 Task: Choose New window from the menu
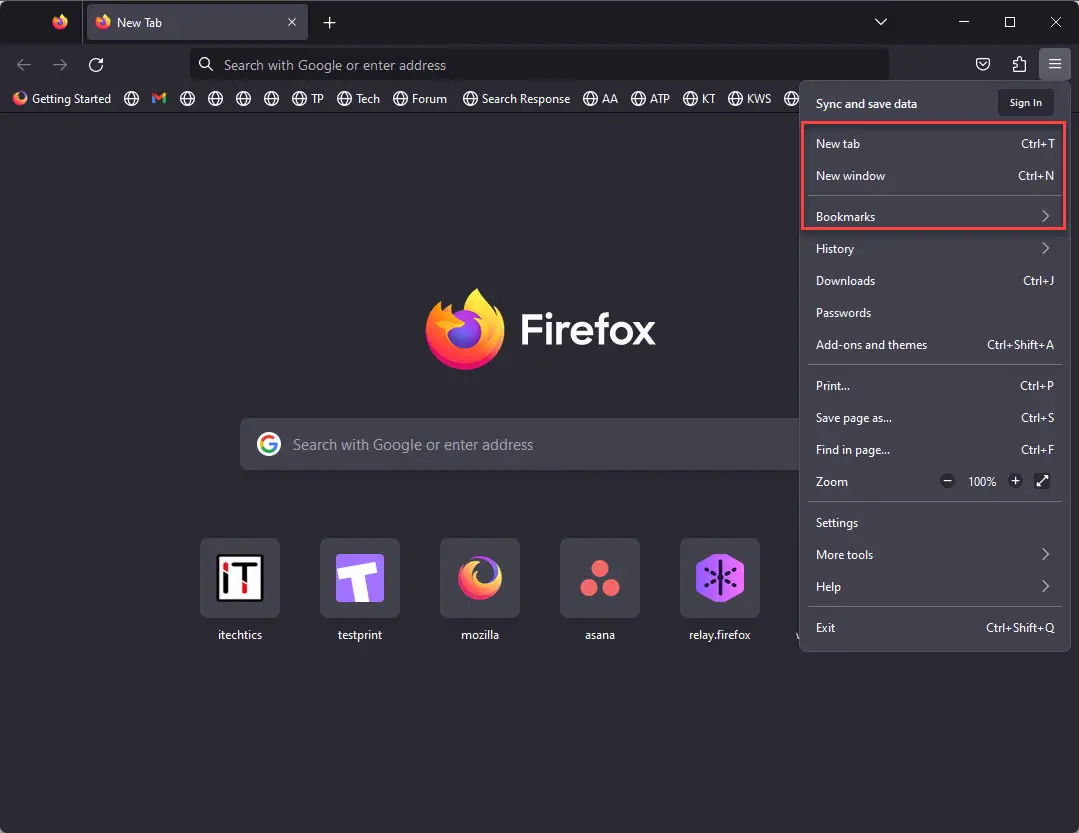[934, 176]
